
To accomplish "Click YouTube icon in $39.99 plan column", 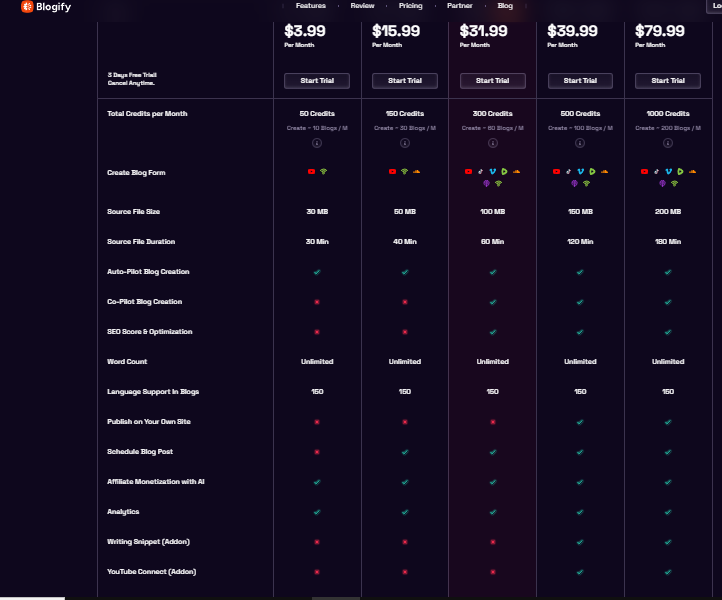I will tap(556, 171).
